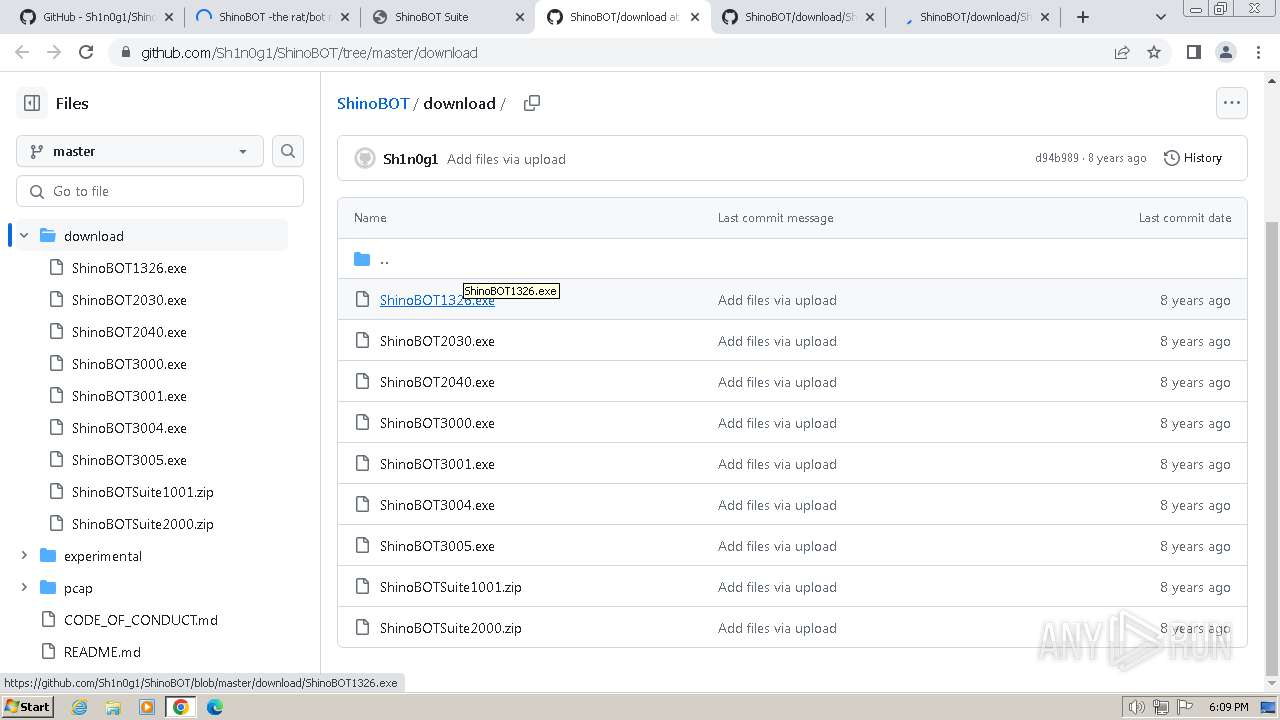Copy the download path to clipboard

[x=532, y=103]
